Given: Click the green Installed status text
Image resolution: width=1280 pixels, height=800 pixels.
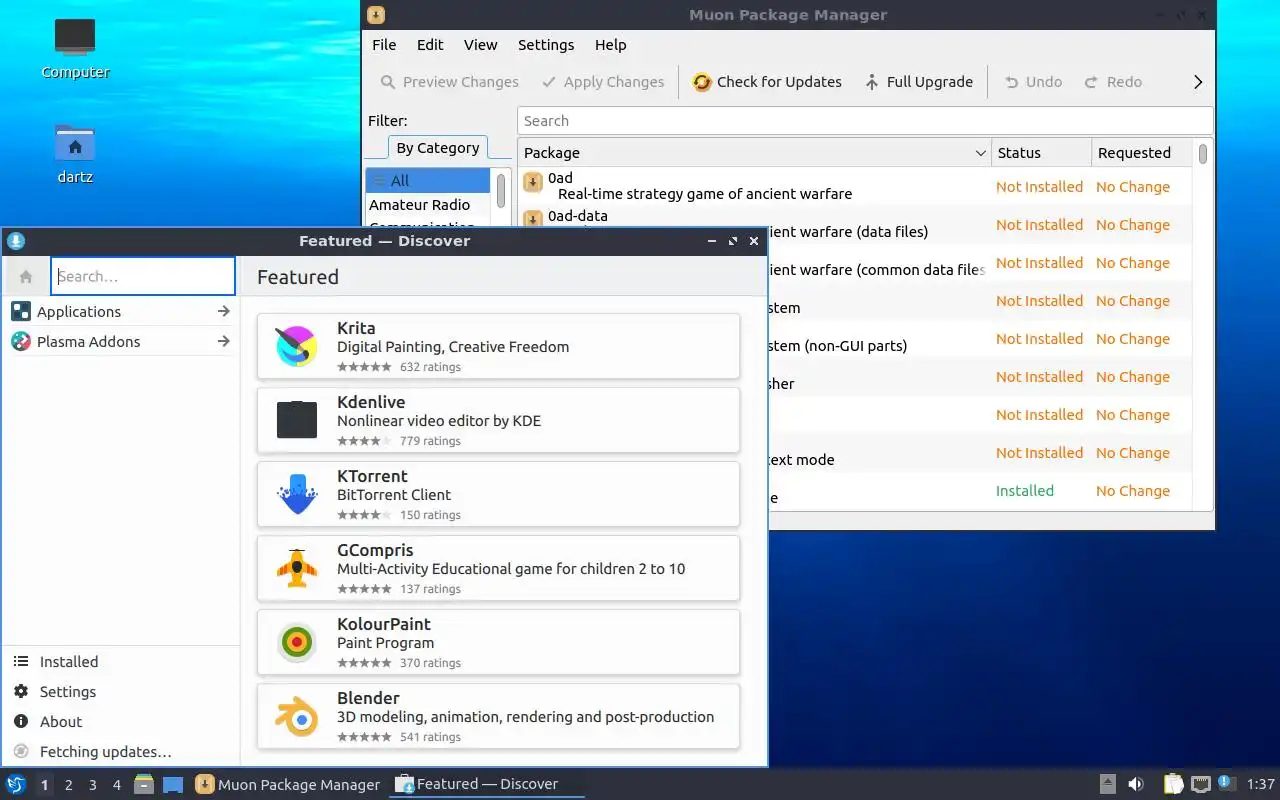Looking at the screenshot, I should coord(1024,491).
